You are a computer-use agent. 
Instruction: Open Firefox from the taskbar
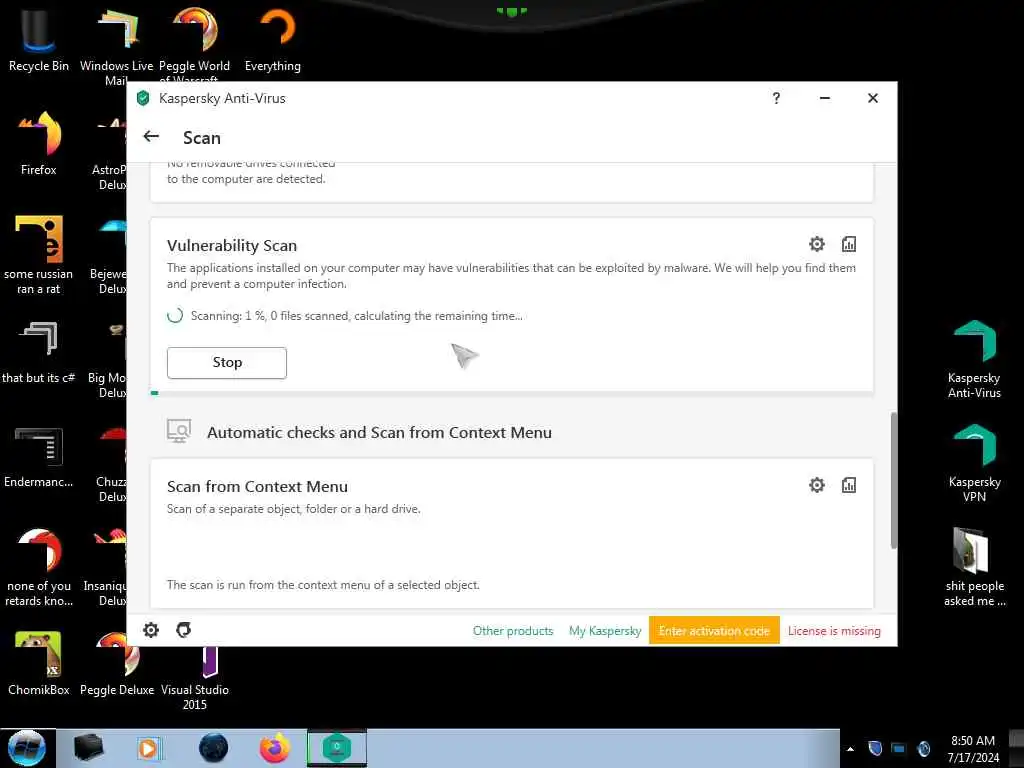point(274,748)
